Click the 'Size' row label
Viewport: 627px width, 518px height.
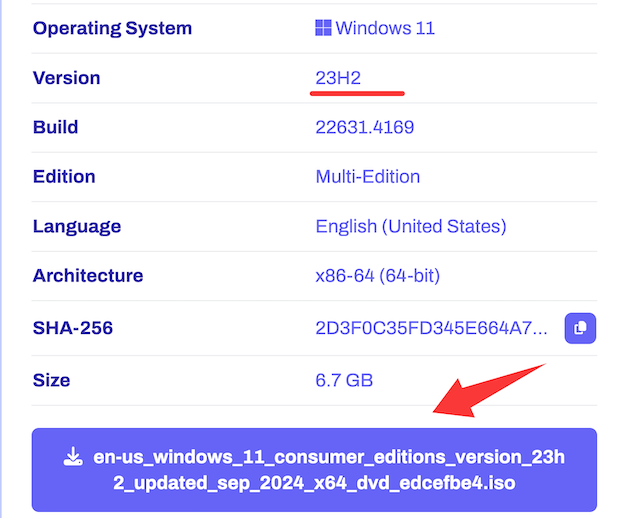click(x=51, y=380)
